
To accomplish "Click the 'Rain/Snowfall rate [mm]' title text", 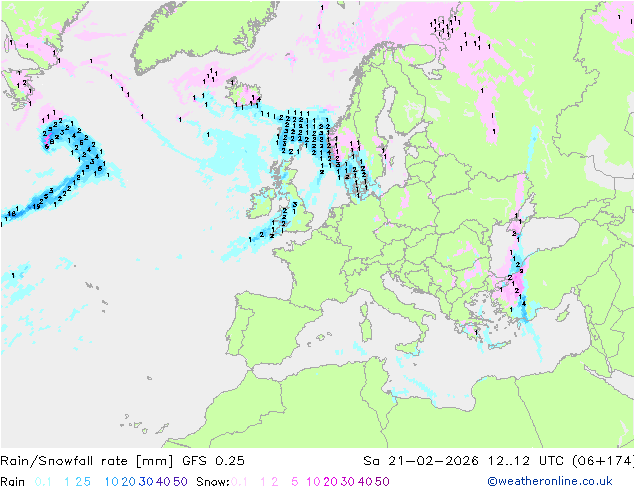I will (x=87, y=461).
